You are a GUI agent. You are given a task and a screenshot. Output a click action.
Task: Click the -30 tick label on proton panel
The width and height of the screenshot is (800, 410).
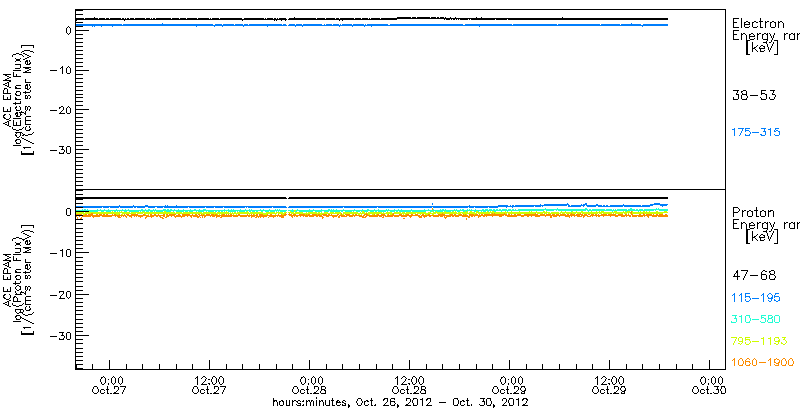pyautogui.click(x=59, y=335)
